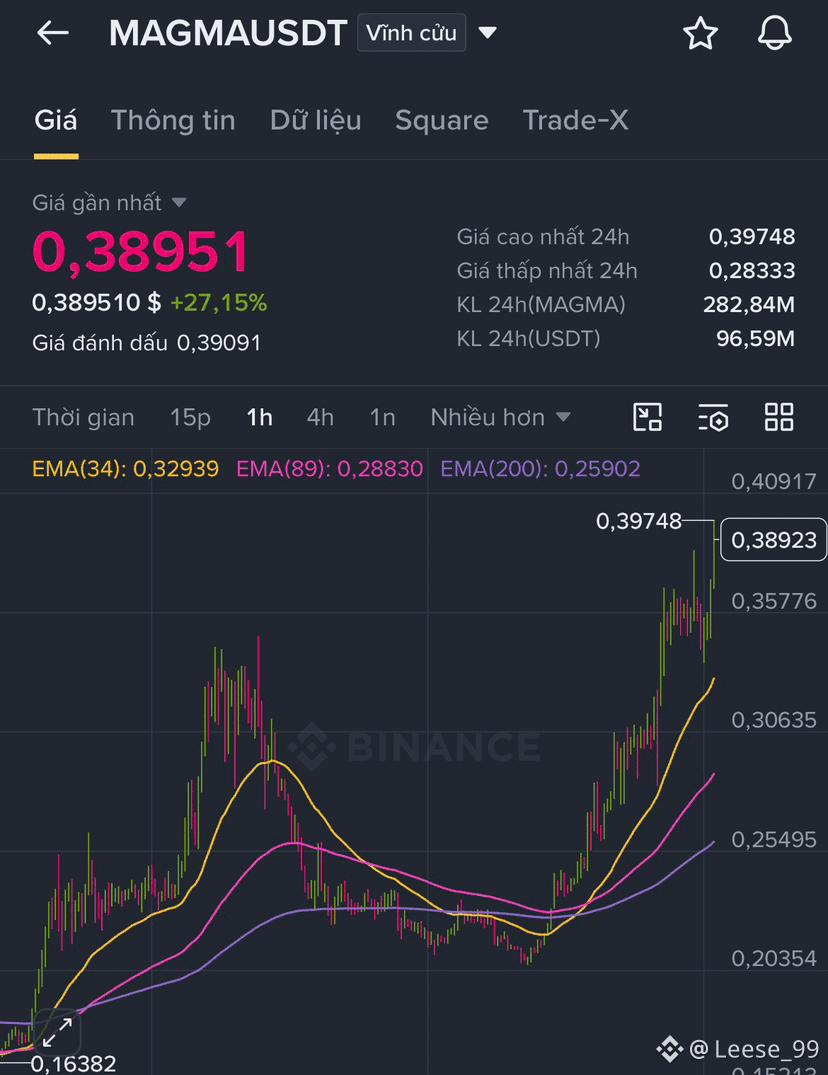Tap the 0,25495 price axis label
Viewport: 828px width, 1075px height.
(774, 839)
